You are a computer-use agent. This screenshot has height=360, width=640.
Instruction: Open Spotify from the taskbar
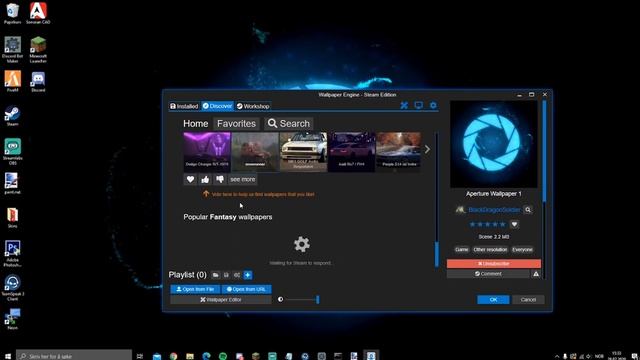click(223, 356)
